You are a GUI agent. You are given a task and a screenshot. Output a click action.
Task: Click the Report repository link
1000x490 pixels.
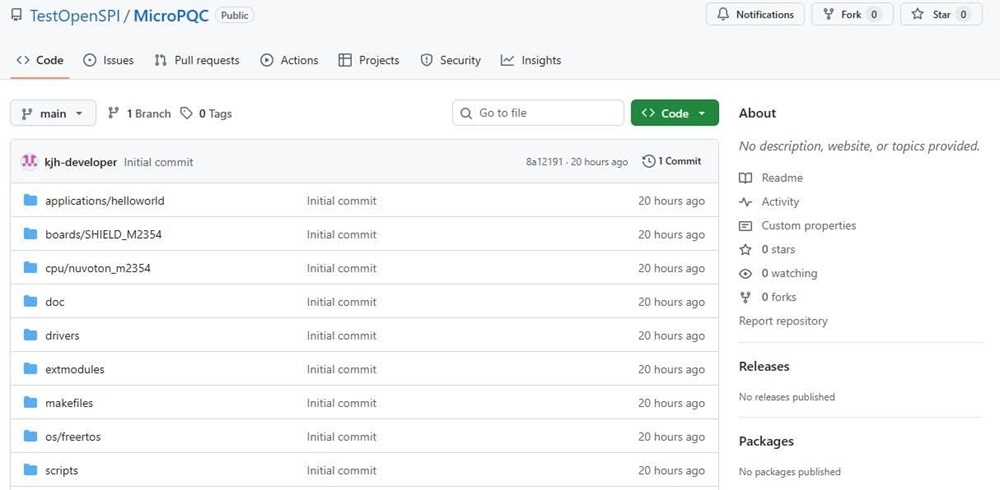783,321
